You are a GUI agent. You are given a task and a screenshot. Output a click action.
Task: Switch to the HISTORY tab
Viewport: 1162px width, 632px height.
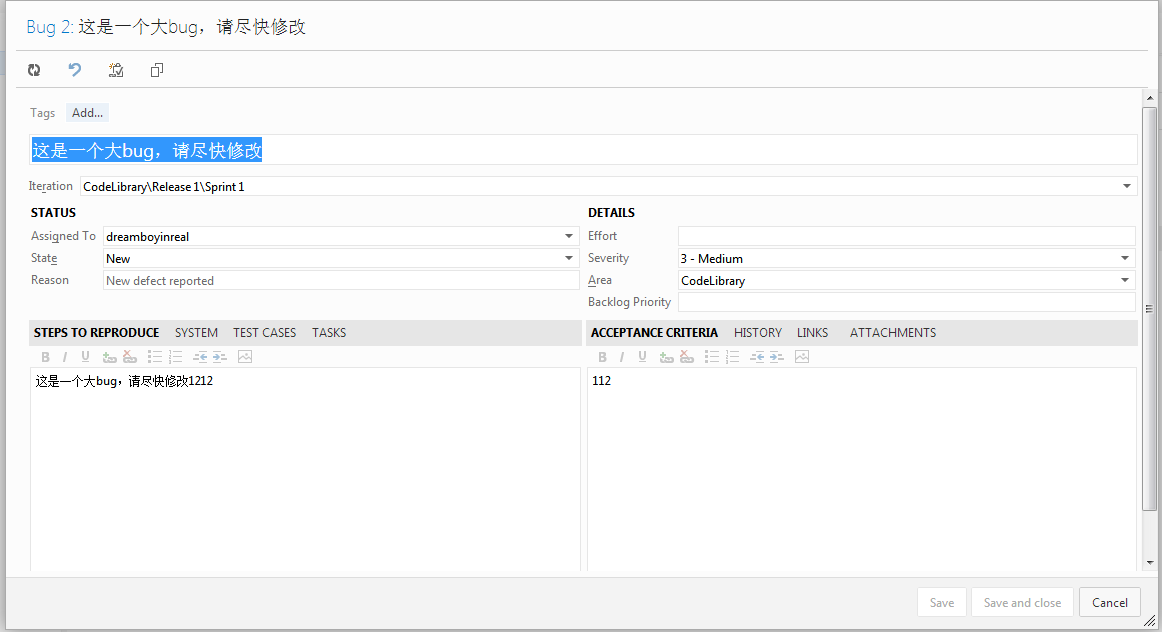[x=757, y=333]
